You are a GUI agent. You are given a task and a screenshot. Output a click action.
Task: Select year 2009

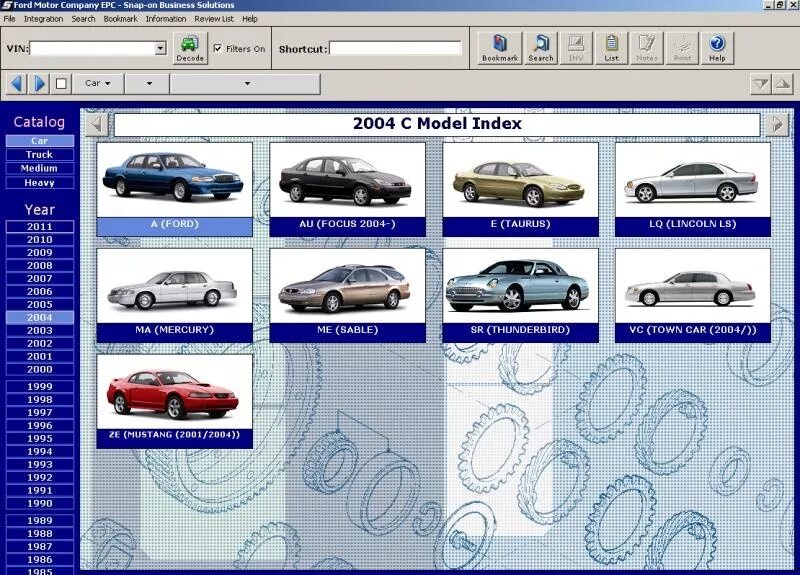click(40, 253)
